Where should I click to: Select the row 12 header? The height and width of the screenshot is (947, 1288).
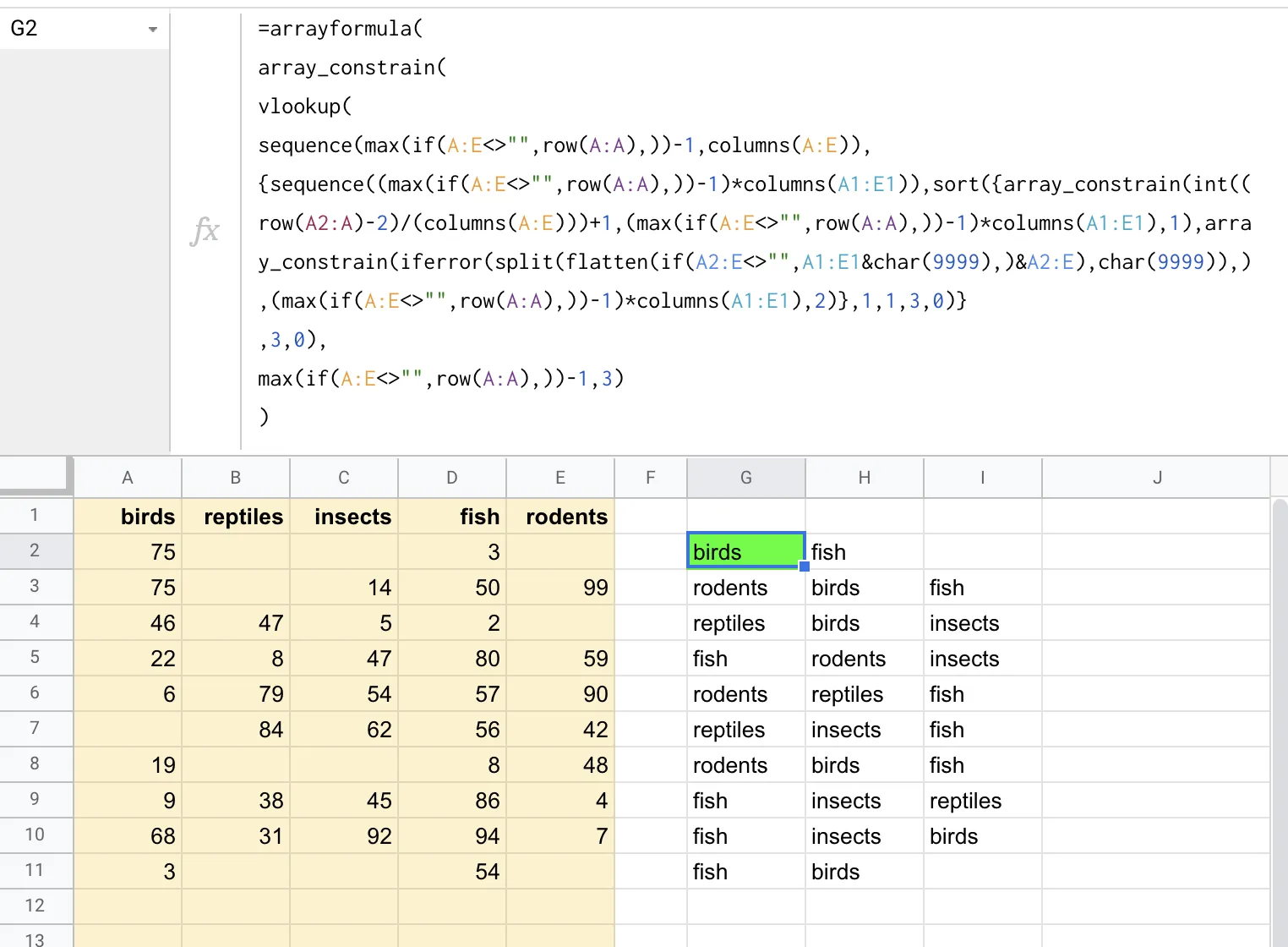(35, 906)
